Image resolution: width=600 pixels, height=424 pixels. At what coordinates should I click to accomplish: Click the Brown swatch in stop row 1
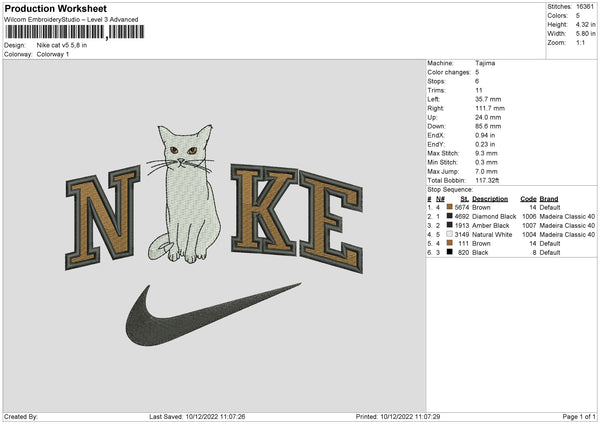(450, 207)
